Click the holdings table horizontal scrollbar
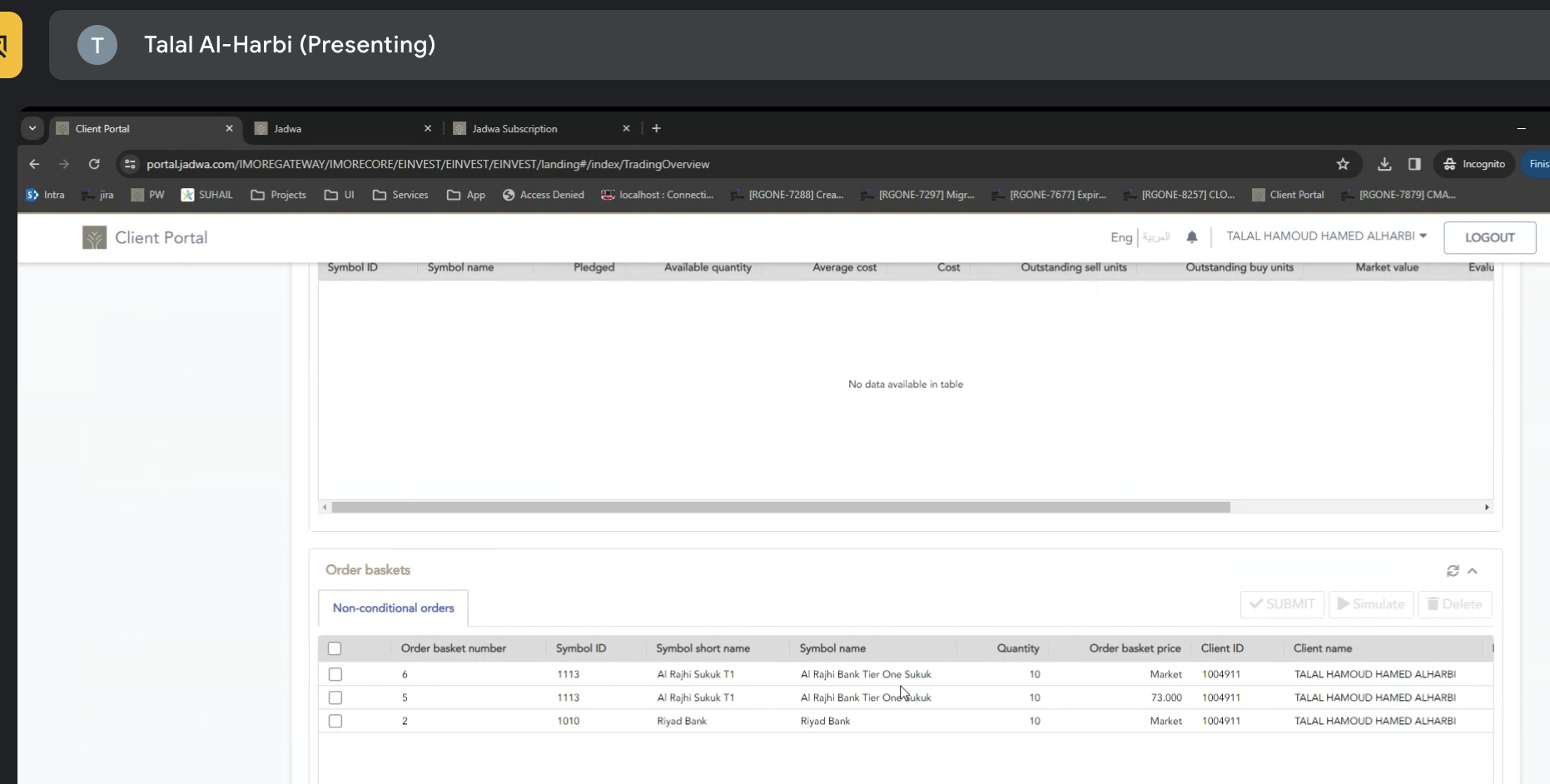 (x=780, y=507)
